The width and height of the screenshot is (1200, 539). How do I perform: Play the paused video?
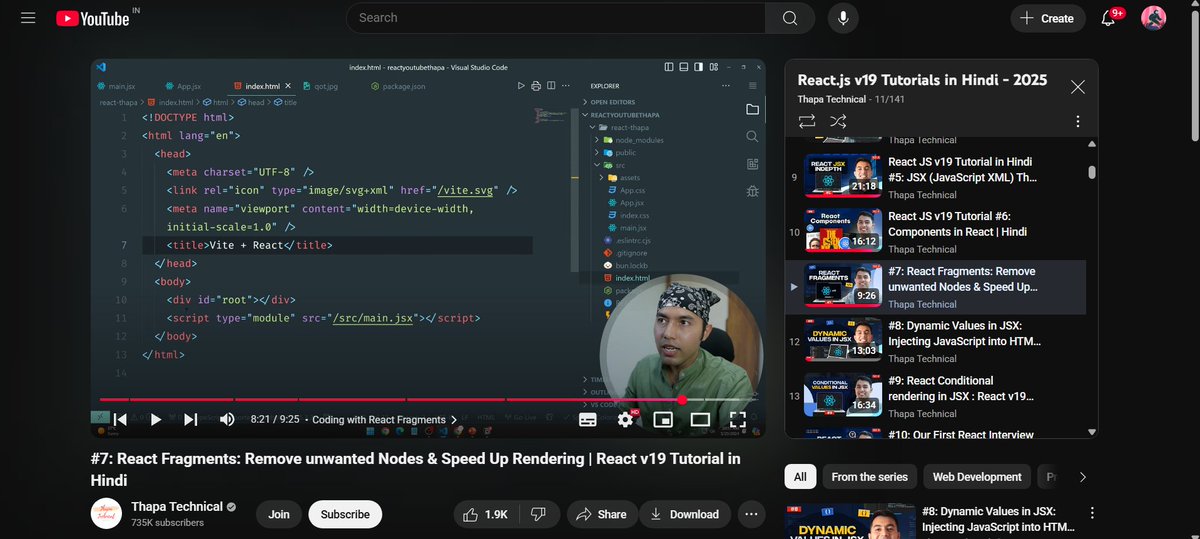(x=155, y=420)
